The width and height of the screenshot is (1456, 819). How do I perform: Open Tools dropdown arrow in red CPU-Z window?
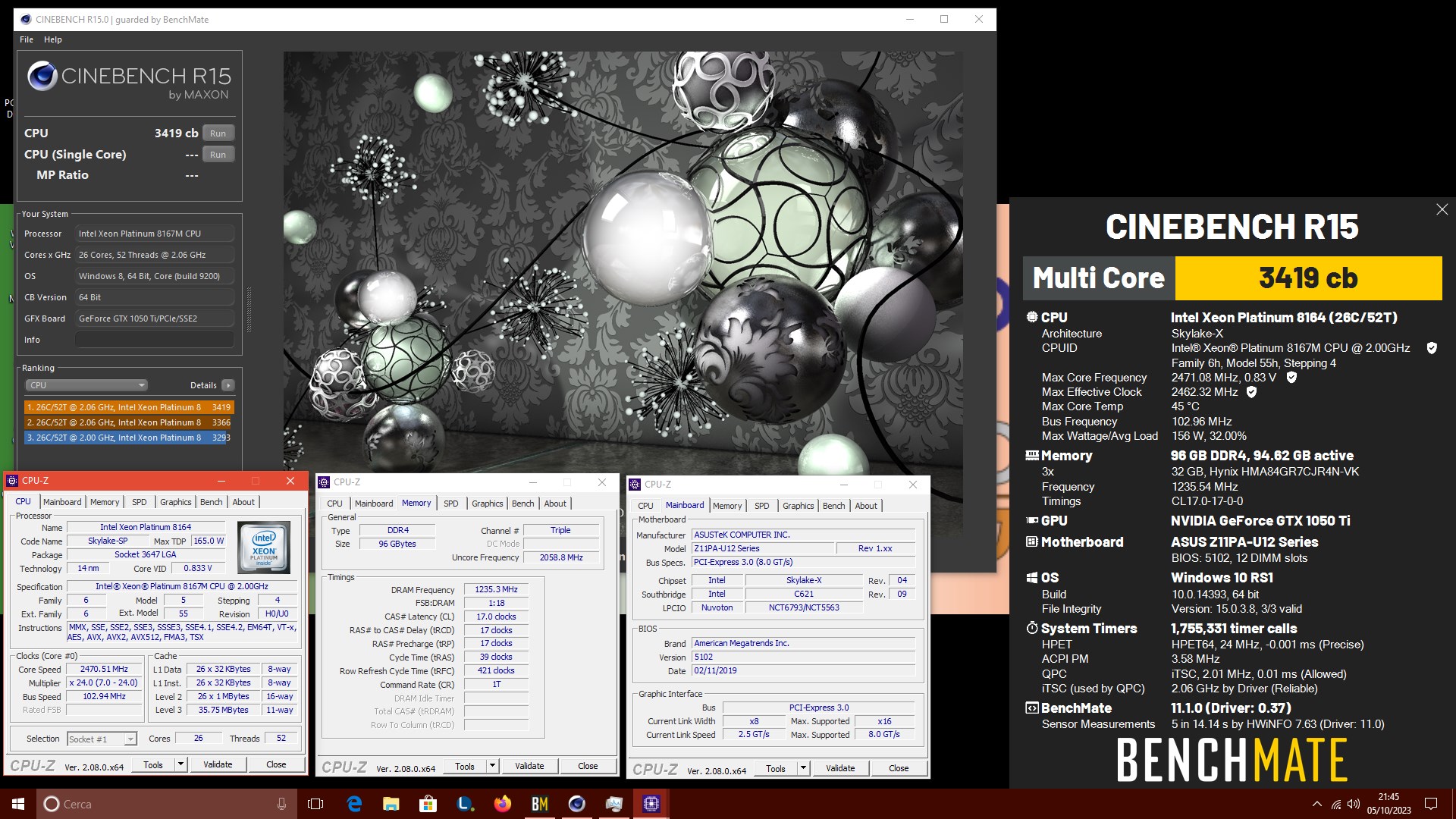coord(180,764)
